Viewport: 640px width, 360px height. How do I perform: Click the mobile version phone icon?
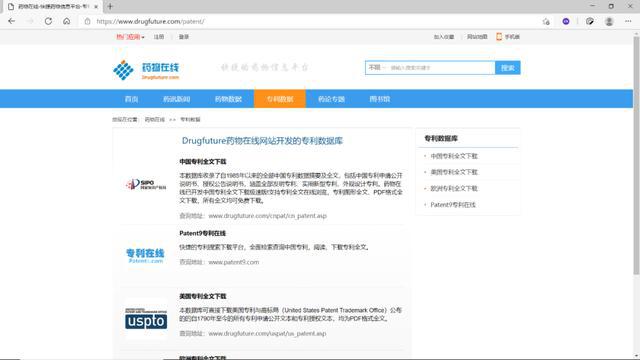pos(499,37)
